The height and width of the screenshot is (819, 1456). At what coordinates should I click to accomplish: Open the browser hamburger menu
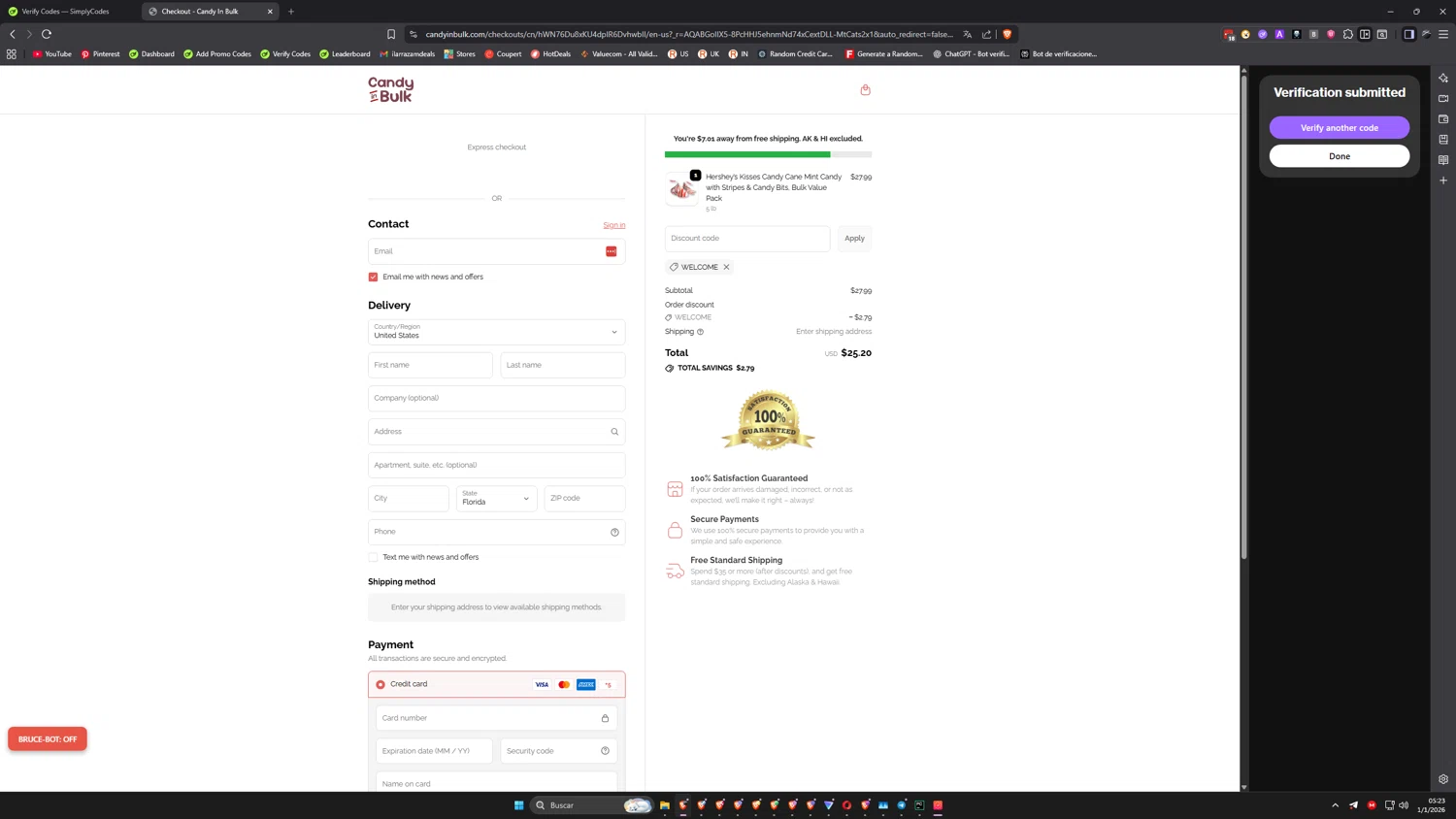[1442, 34]
